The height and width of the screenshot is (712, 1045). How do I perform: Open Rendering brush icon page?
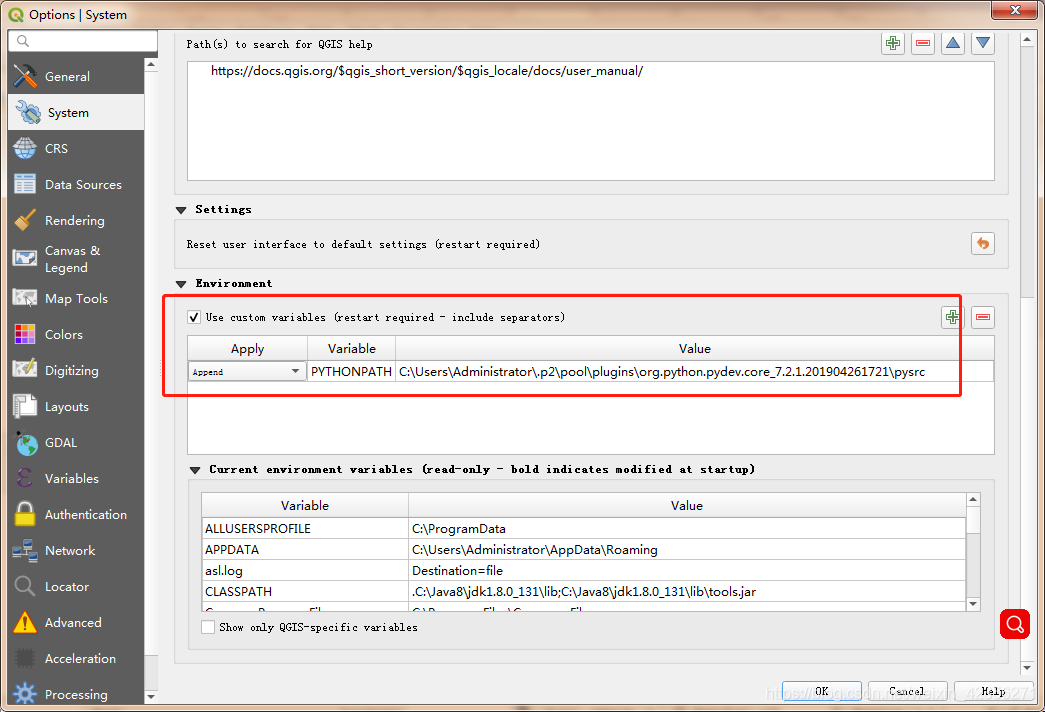(x=25, y=220)
